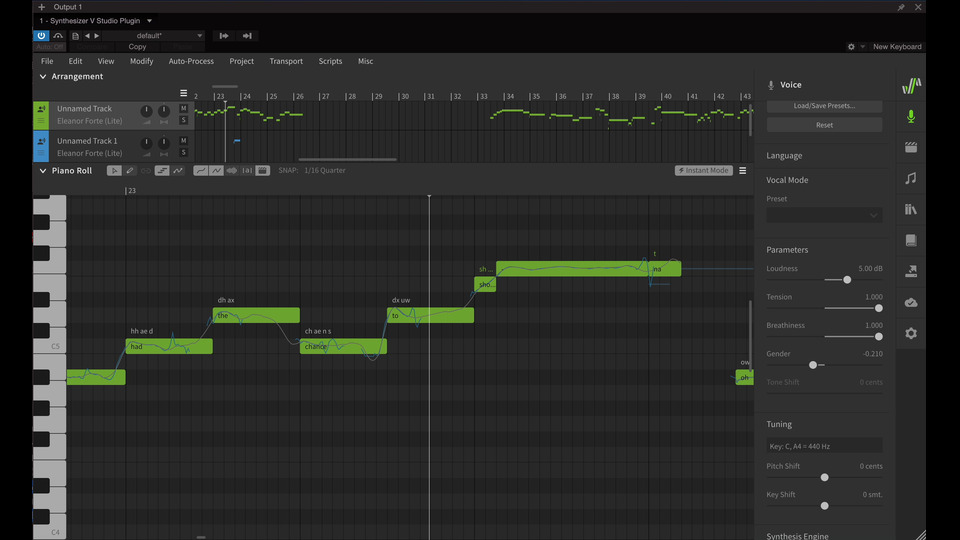
Task: Solo the Unnamed Track
Action: click(x=183, y=120)
